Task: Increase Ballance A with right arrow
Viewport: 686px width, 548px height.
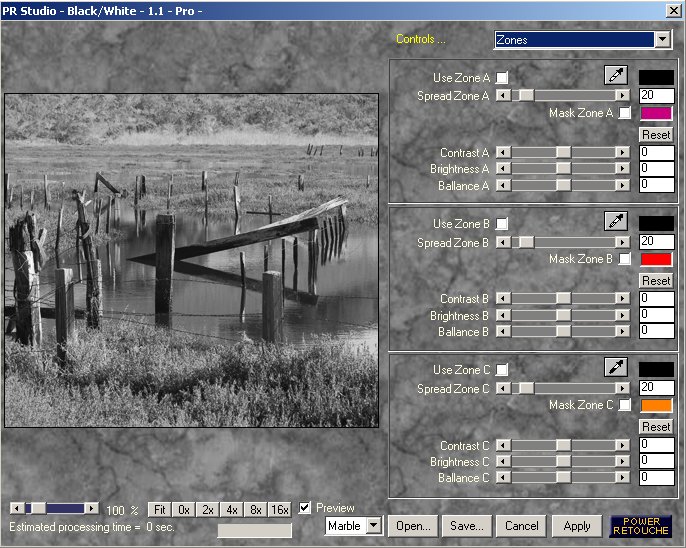Action: pos(622,185)
